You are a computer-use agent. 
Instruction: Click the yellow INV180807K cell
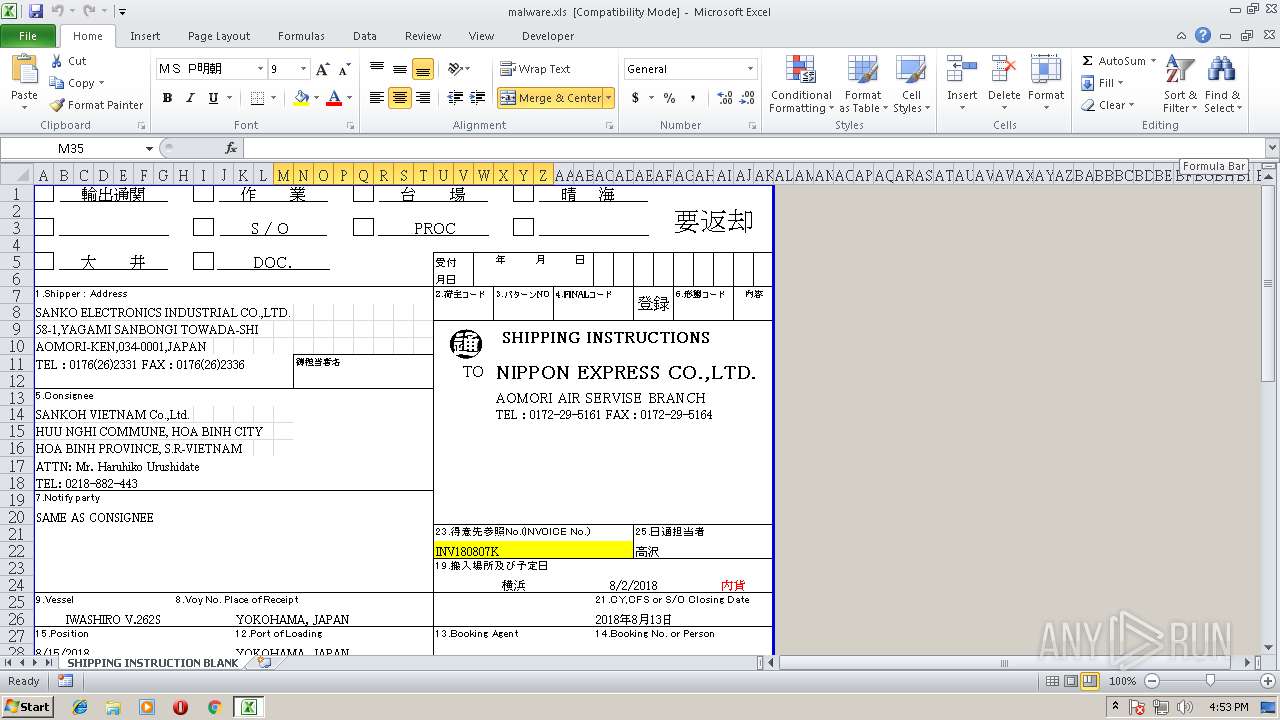tap(533, 550)
